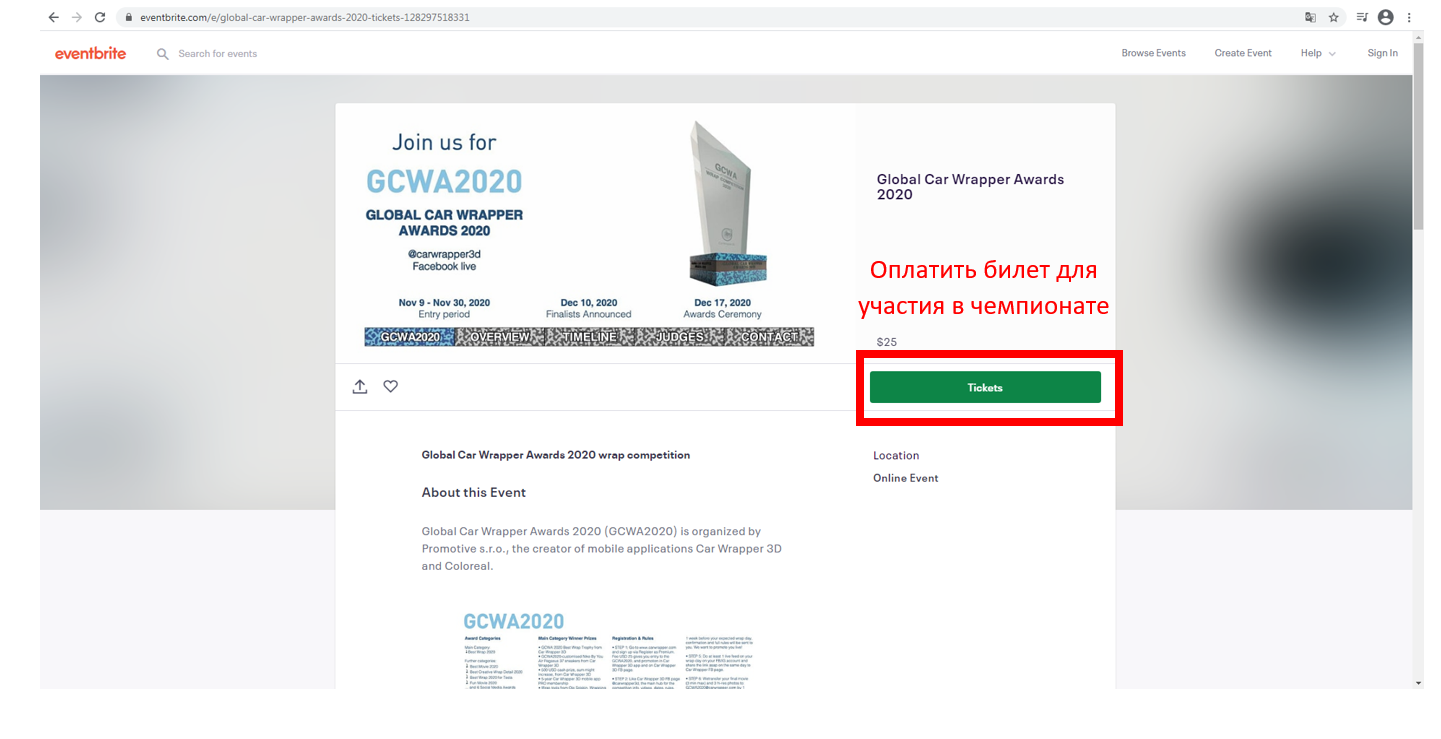Click the Search for events field
This screenshot has height=739, width=1441.
pos(217,54)
